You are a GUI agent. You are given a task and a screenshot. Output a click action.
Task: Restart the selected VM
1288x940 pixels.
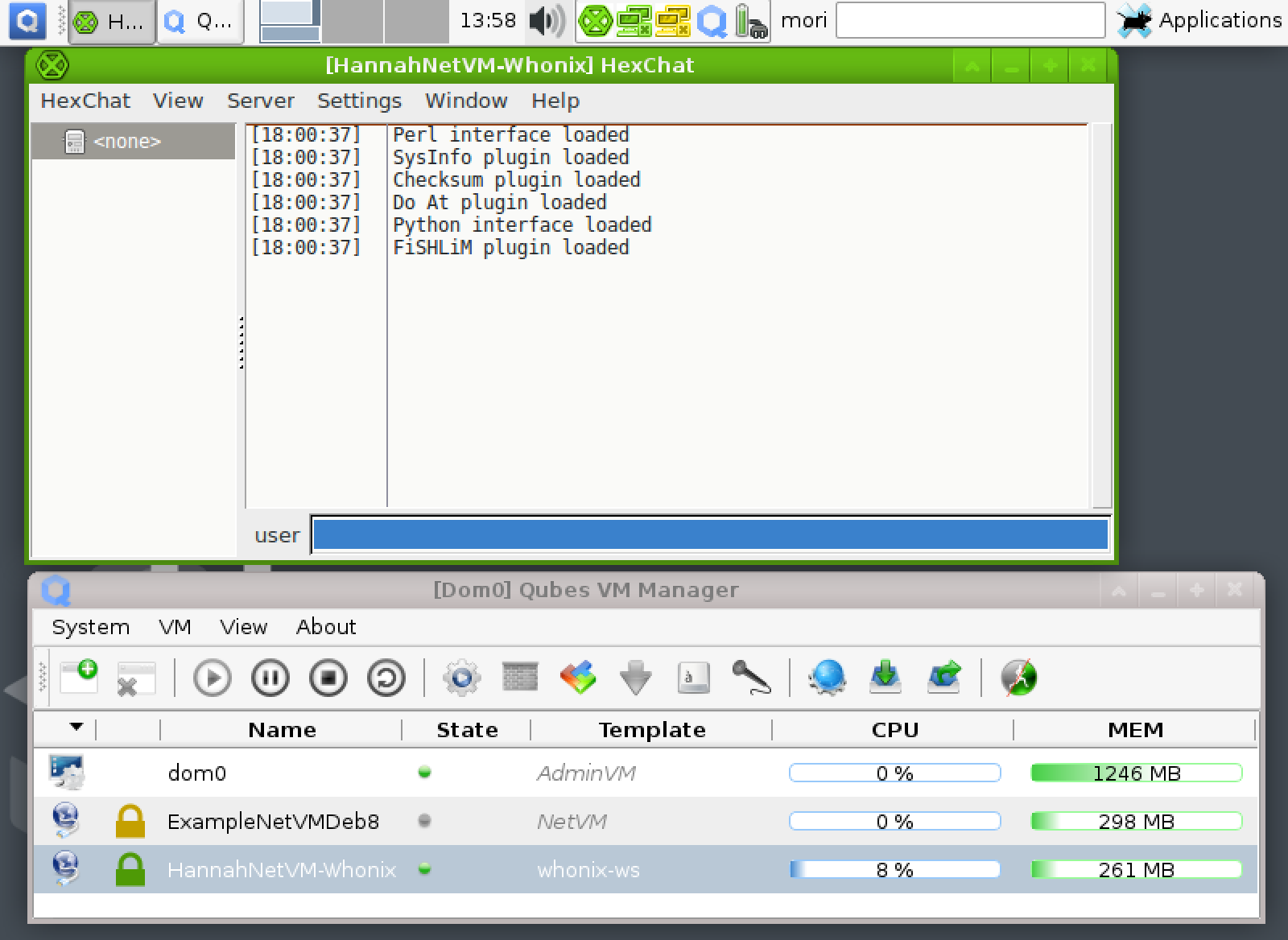(x=386, y=678)
